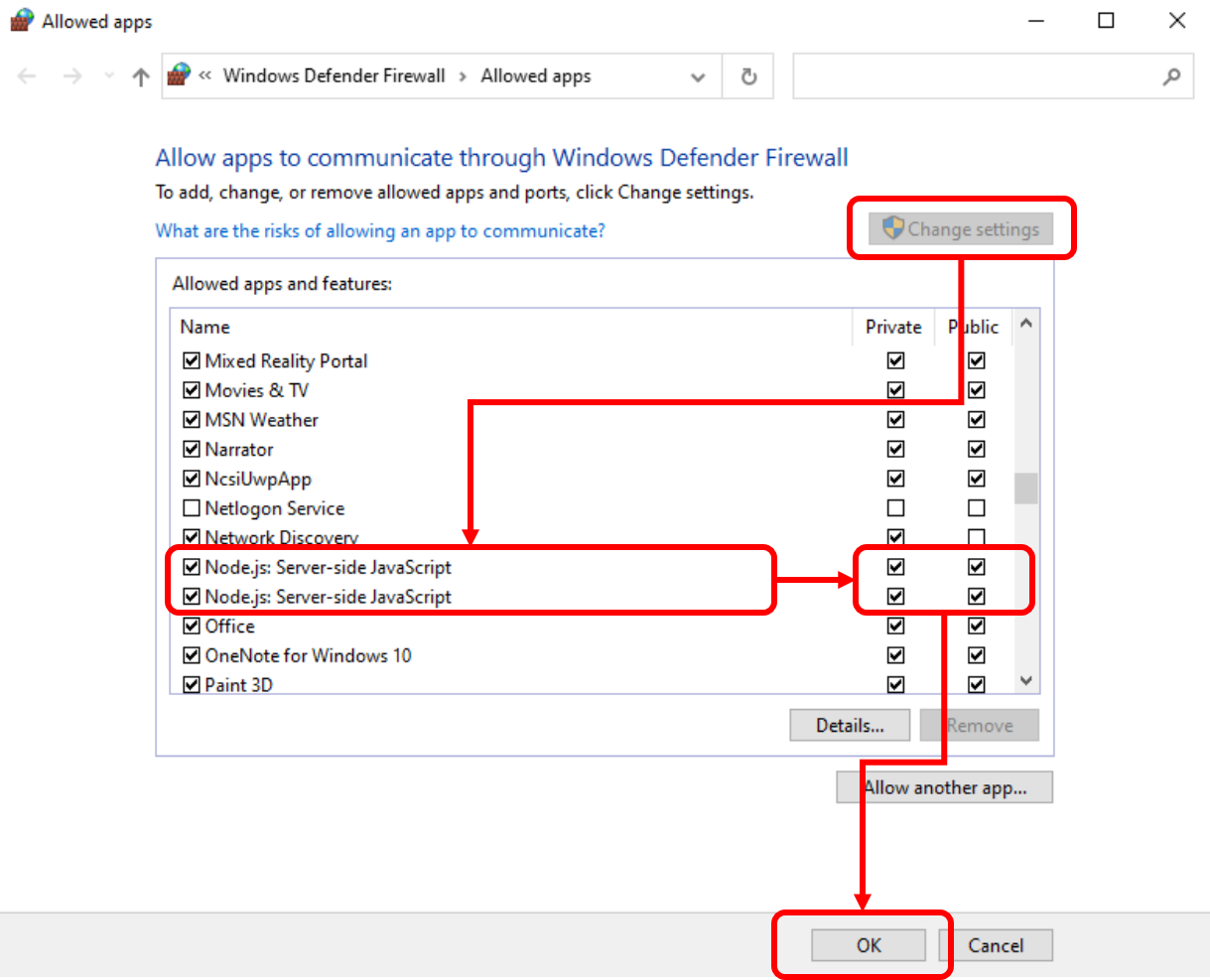Image resolution: width=1210 pixels, height=980 pixels.
Task: Click the search magnifier icon
Action: (1171, 76)
